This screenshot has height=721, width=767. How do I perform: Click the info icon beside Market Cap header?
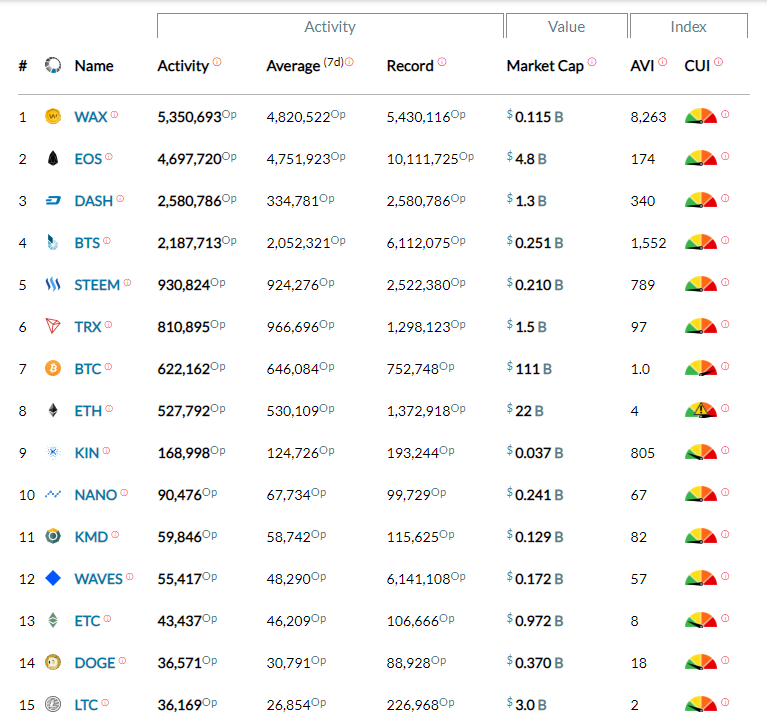[x=592, y=62]
